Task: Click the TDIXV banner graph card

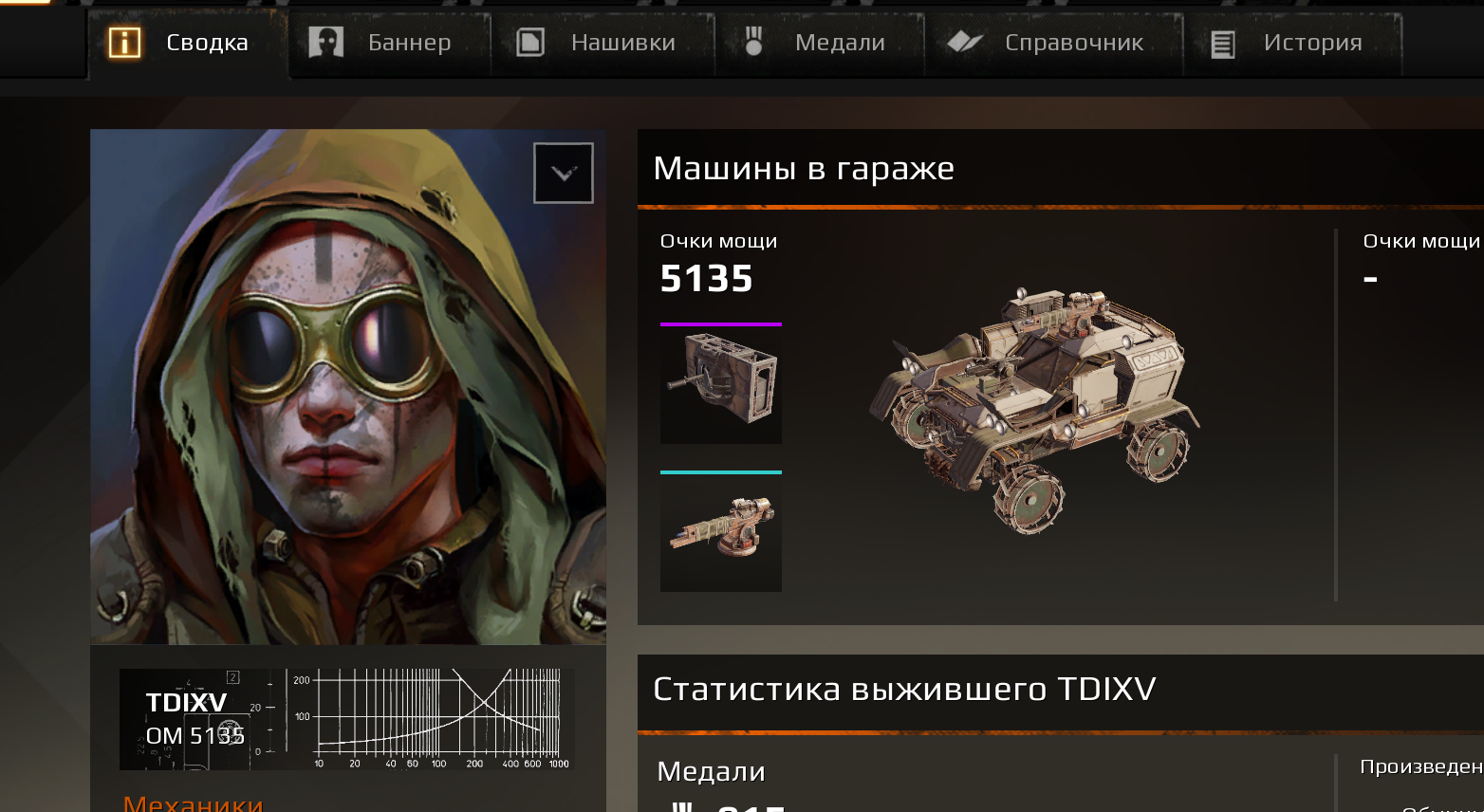Action: [x=347, y=719]
